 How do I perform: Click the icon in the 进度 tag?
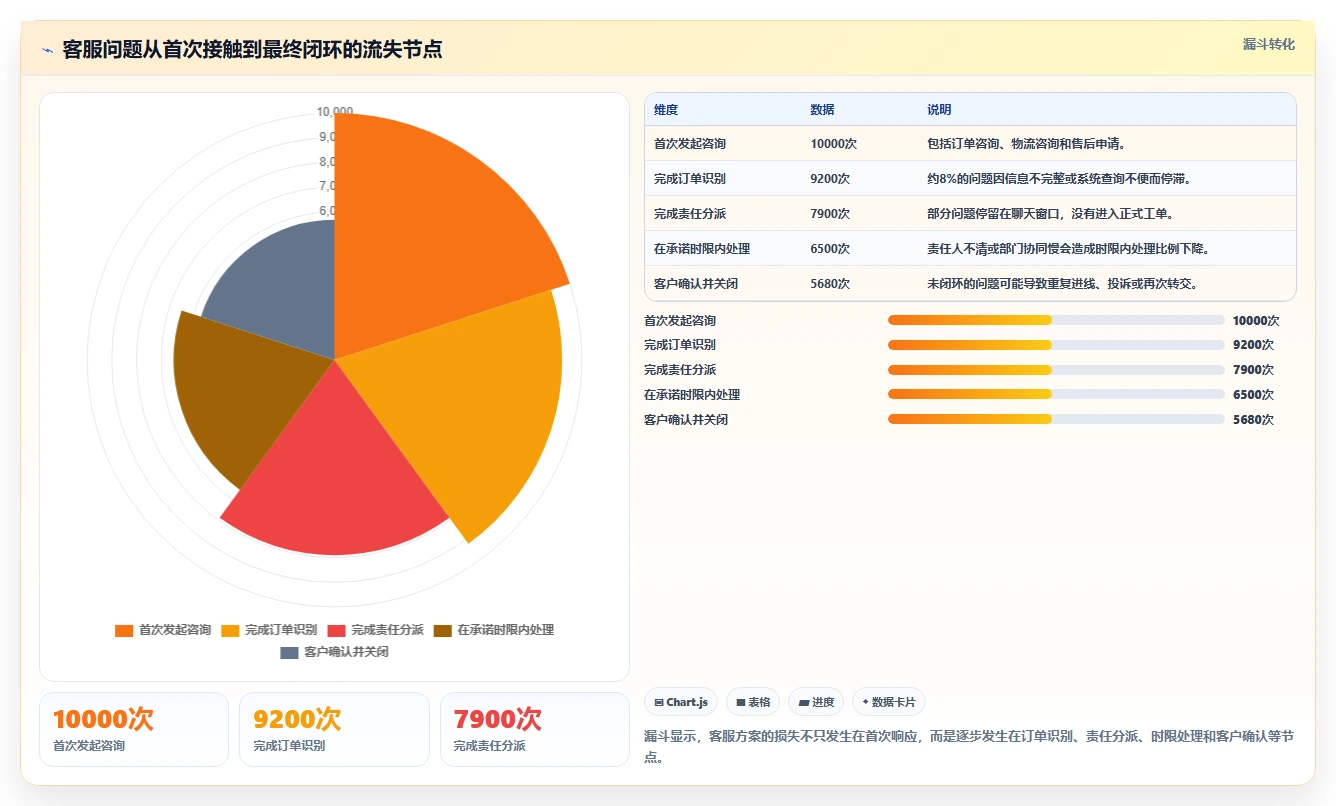click(803, 703)
